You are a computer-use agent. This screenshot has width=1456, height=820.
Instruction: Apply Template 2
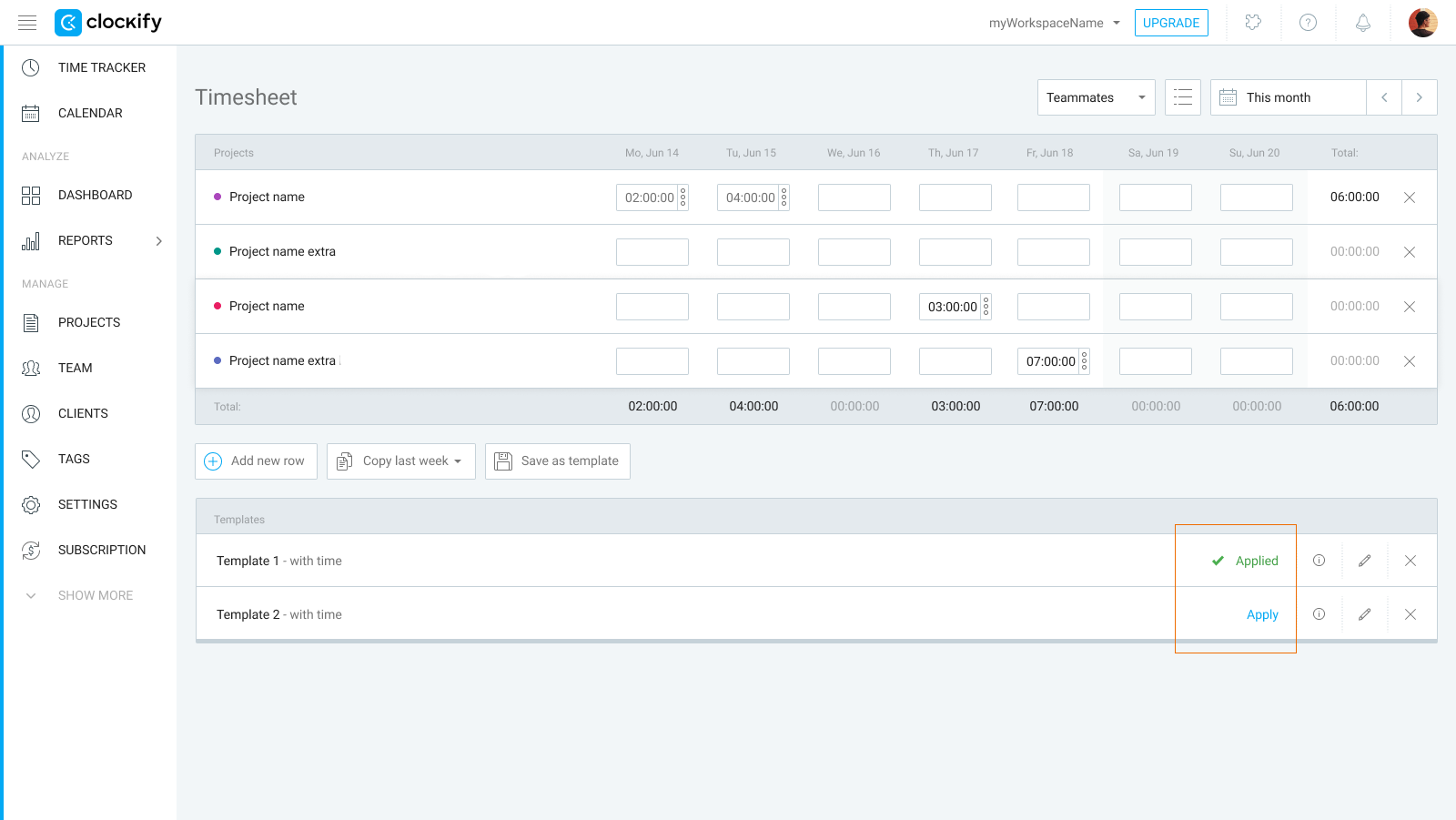click(1261, 615)
